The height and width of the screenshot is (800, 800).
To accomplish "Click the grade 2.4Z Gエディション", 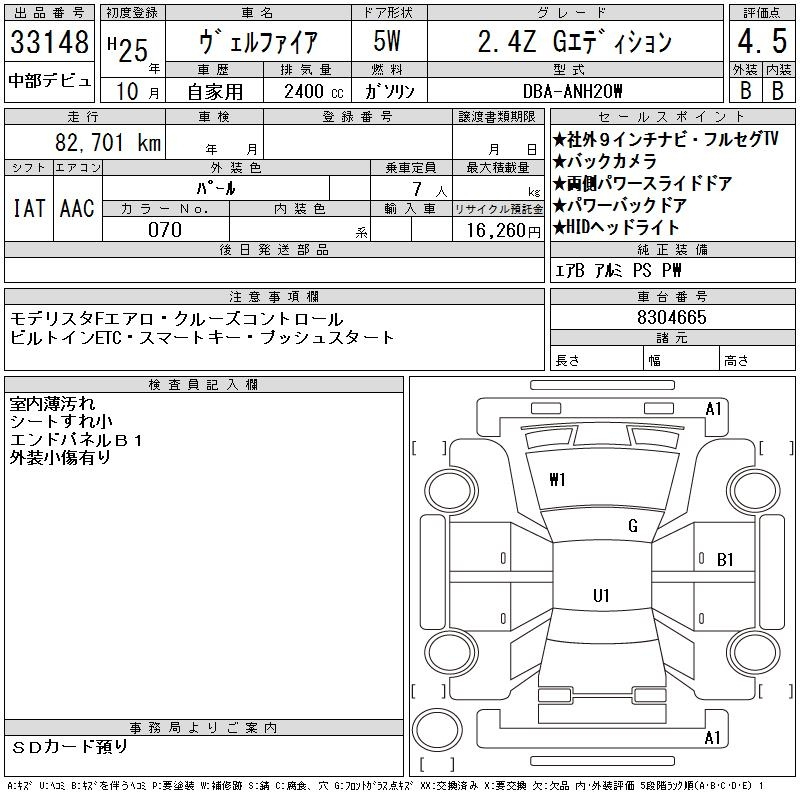I will pos(574,42).
